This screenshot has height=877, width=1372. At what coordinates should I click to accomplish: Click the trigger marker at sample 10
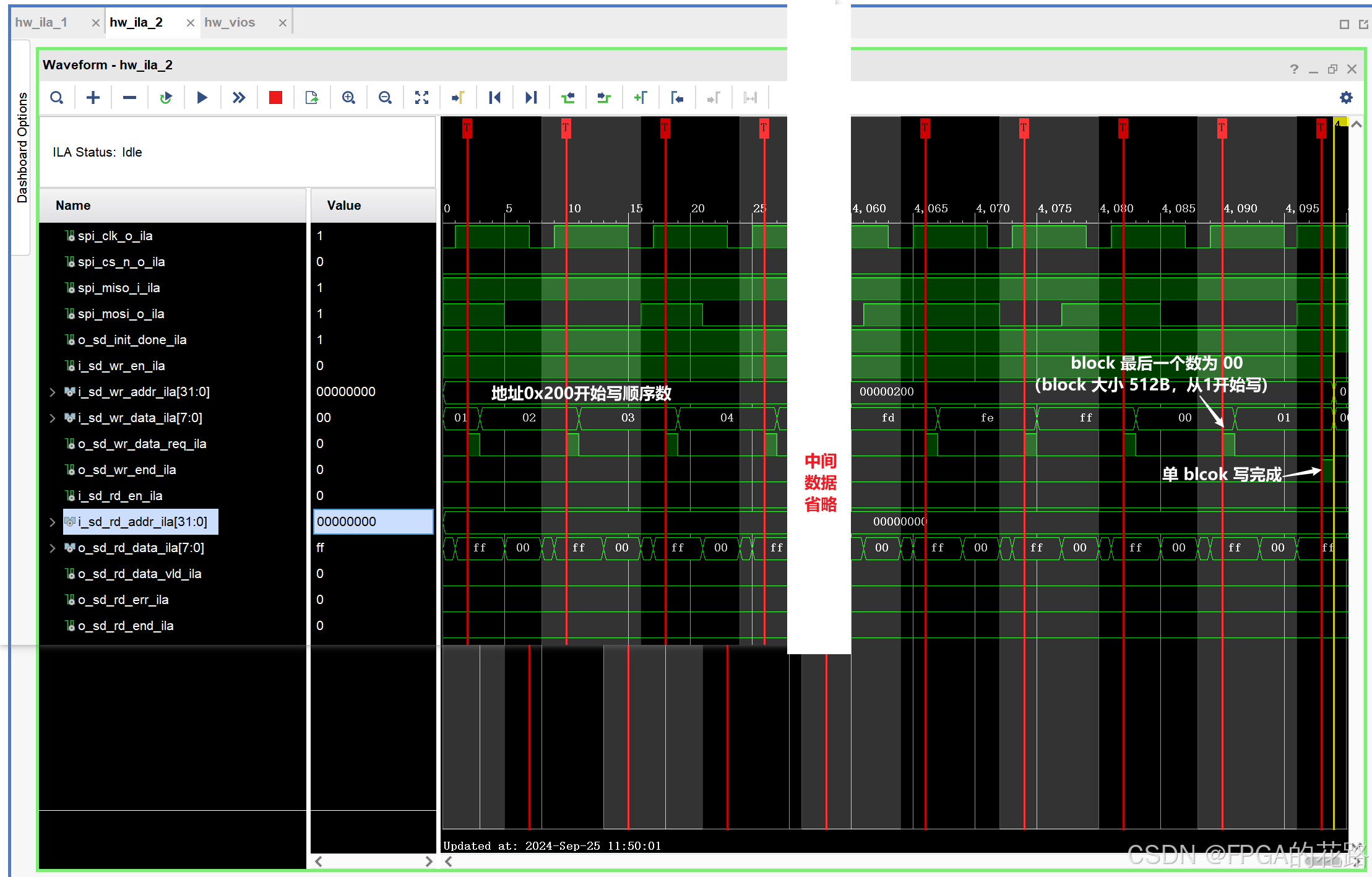pyautogui.click(x=566, y=127)
